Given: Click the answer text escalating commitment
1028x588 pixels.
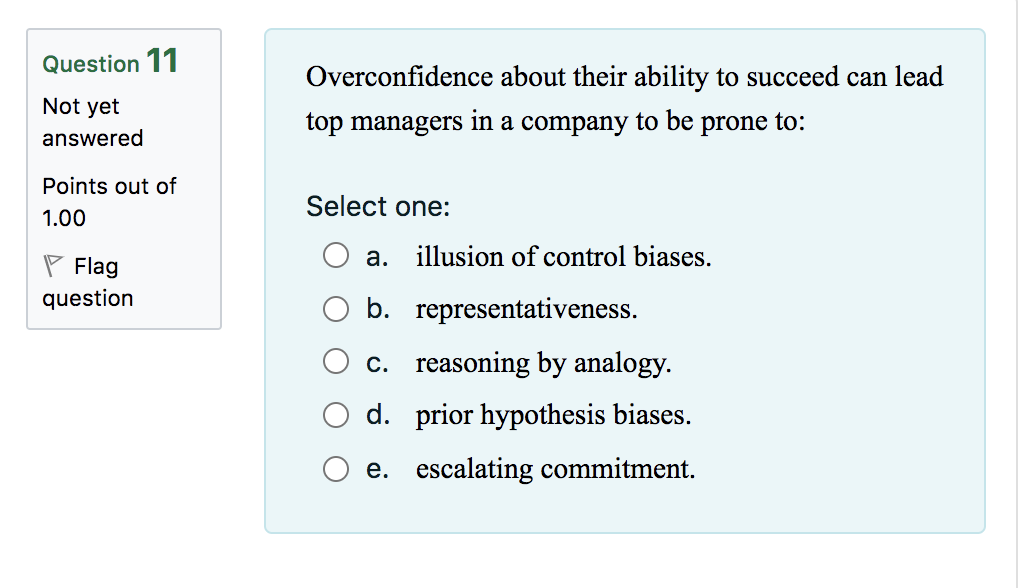Looking at the screenshot, I should (x=554, y=468).
